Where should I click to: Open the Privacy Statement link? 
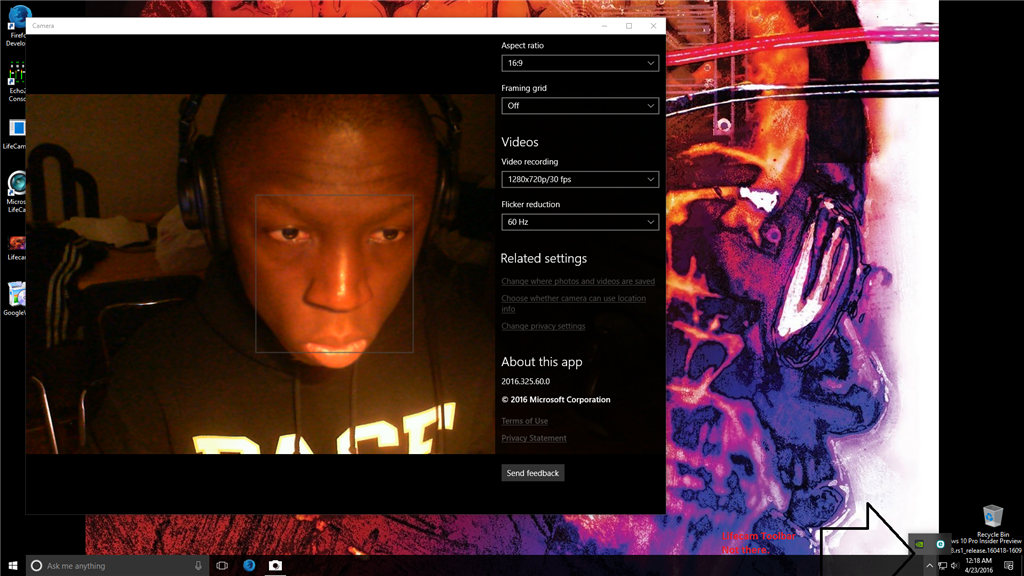(x=534, y=438)
